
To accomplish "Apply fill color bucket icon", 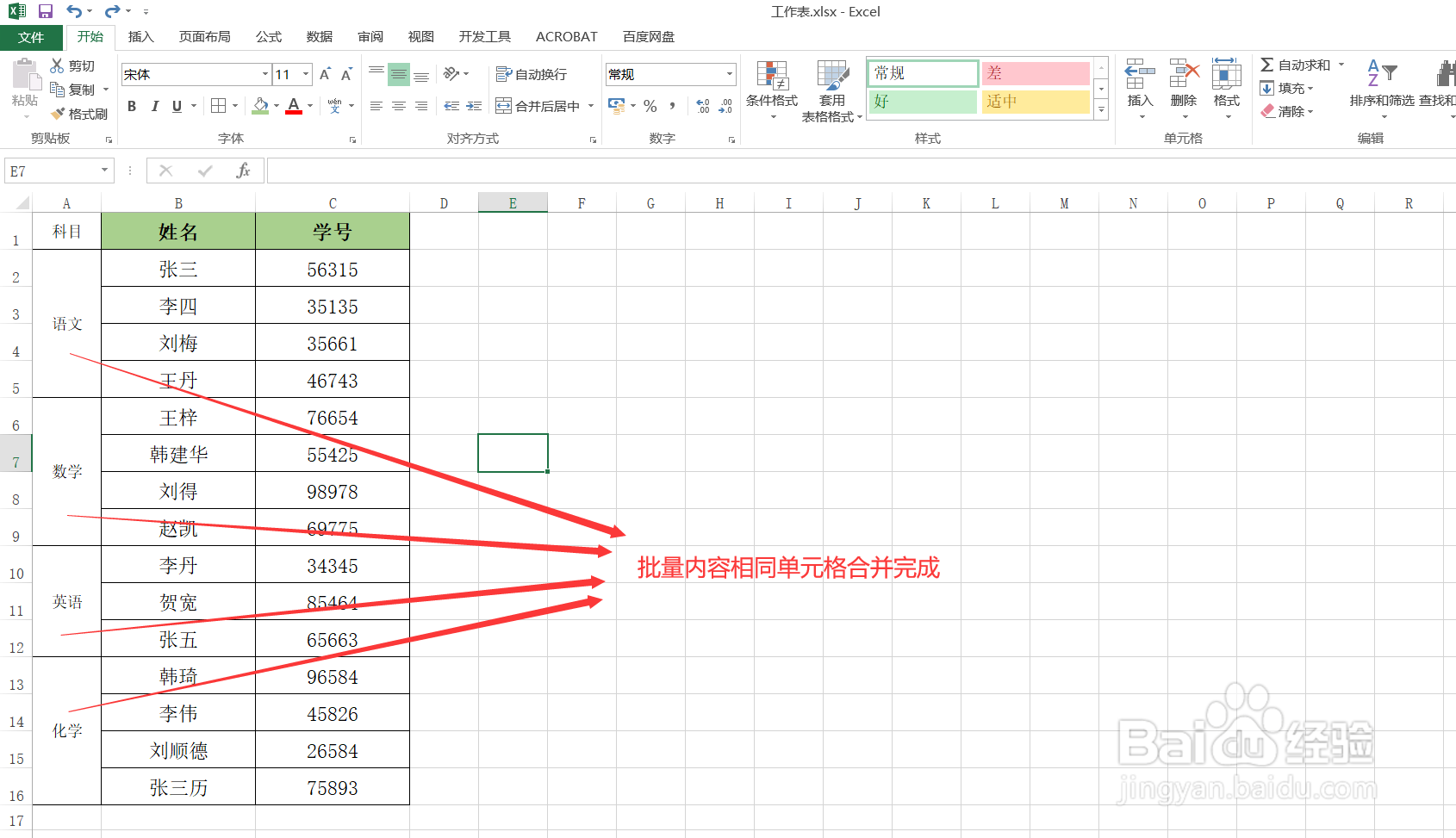I will click(260, 106).
